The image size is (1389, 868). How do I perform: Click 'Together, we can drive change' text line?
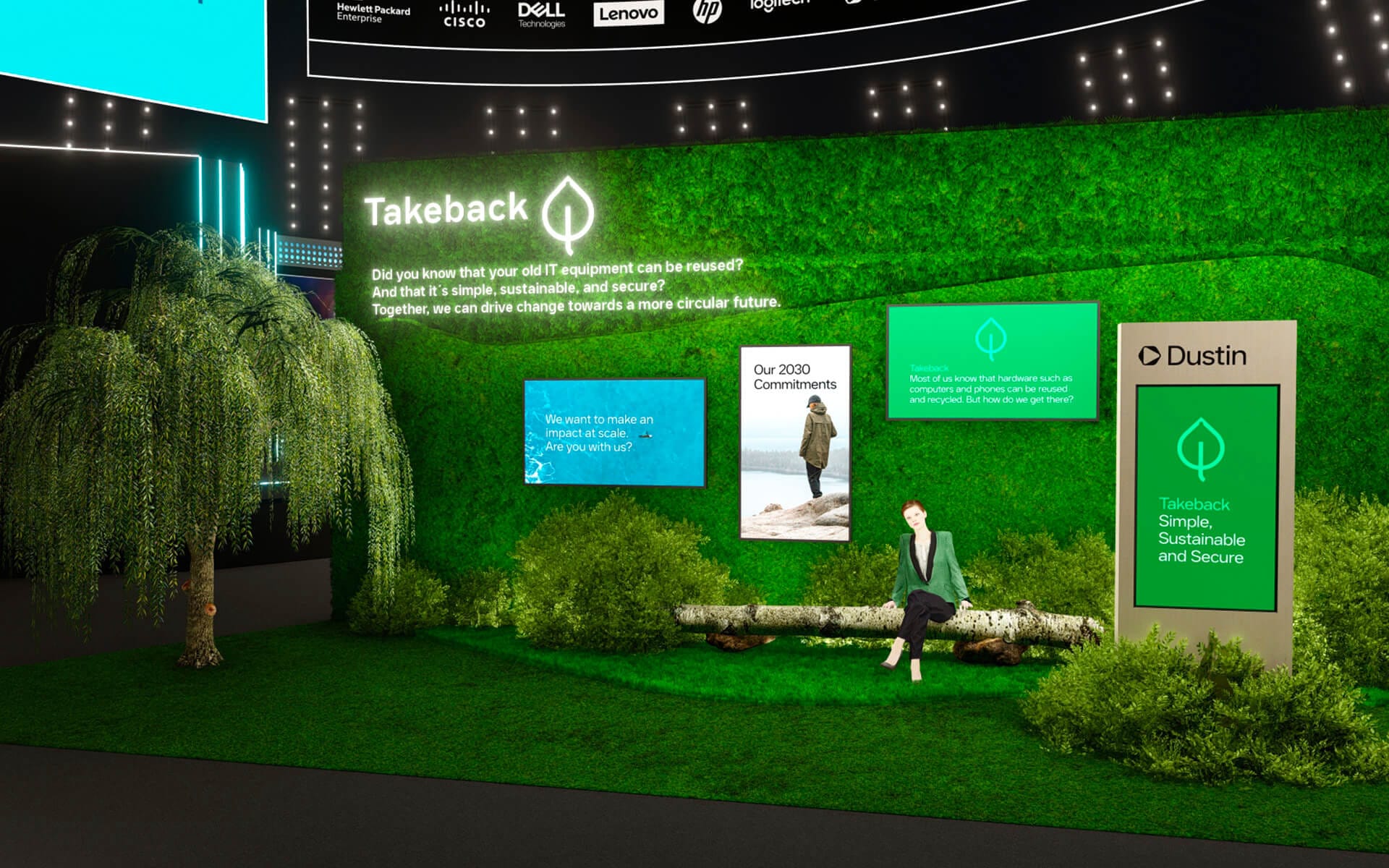point(576,305)
